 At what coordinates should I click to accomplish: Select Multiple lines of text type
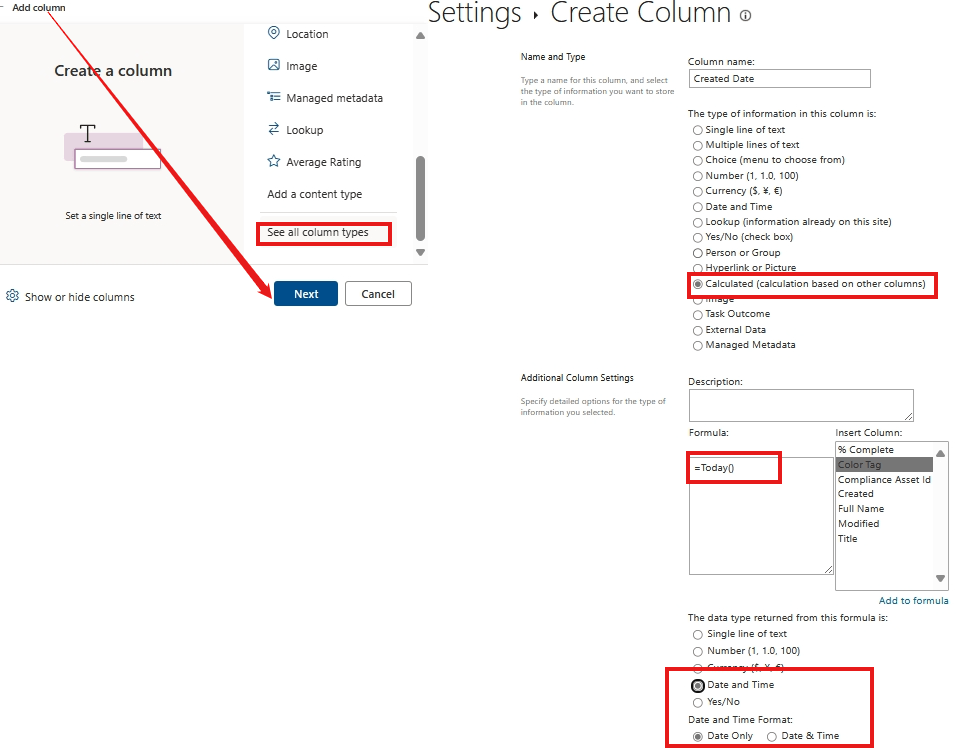click(x=697, y=145)
